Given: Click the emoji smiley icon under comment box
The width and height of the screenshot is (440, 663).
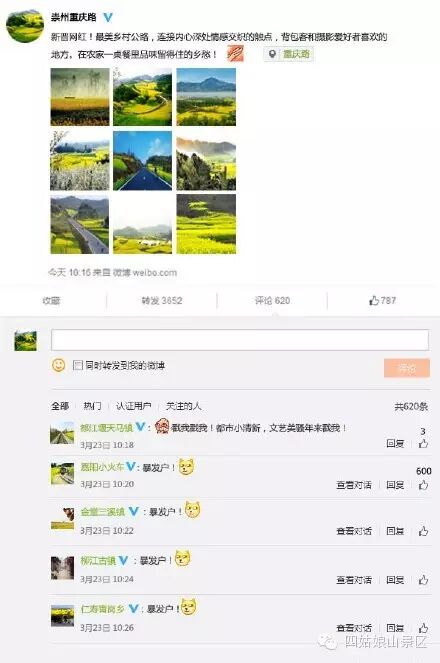Looking at the screenshot, I should pos(58,365).
